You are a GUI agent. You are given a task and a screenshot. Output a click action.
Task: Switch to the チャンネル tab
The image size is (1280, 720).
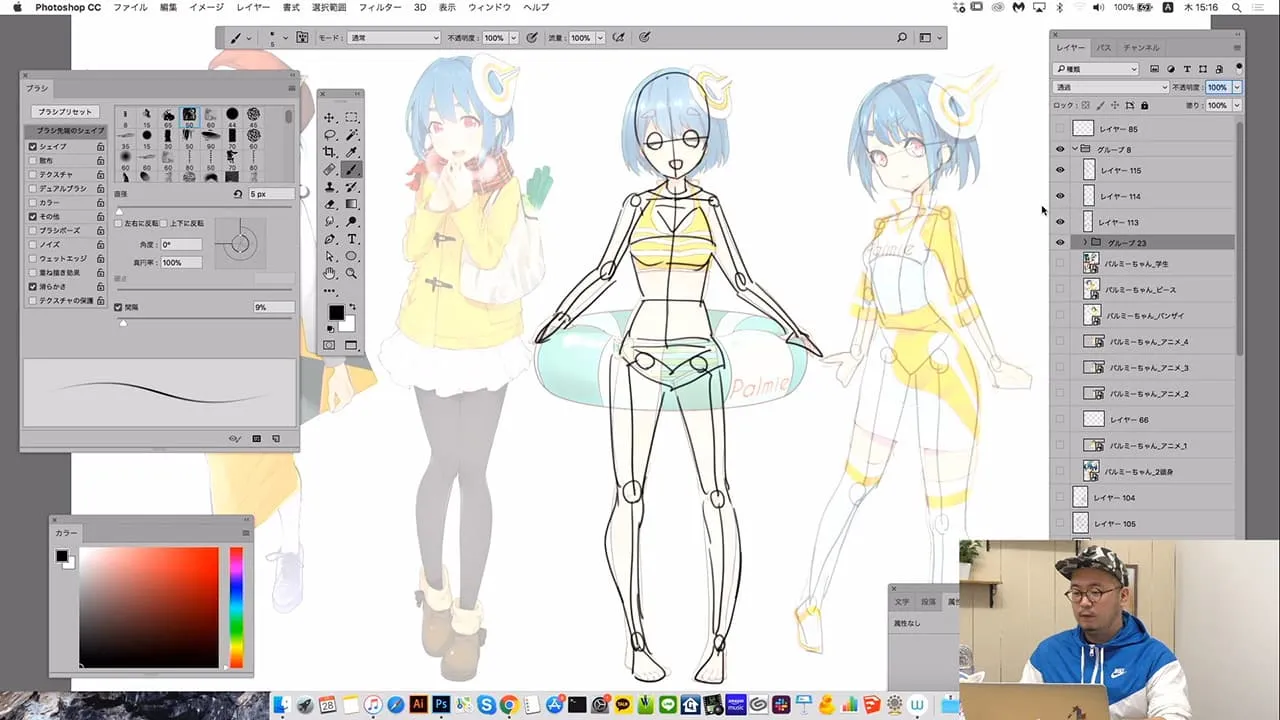(1141, 47)
